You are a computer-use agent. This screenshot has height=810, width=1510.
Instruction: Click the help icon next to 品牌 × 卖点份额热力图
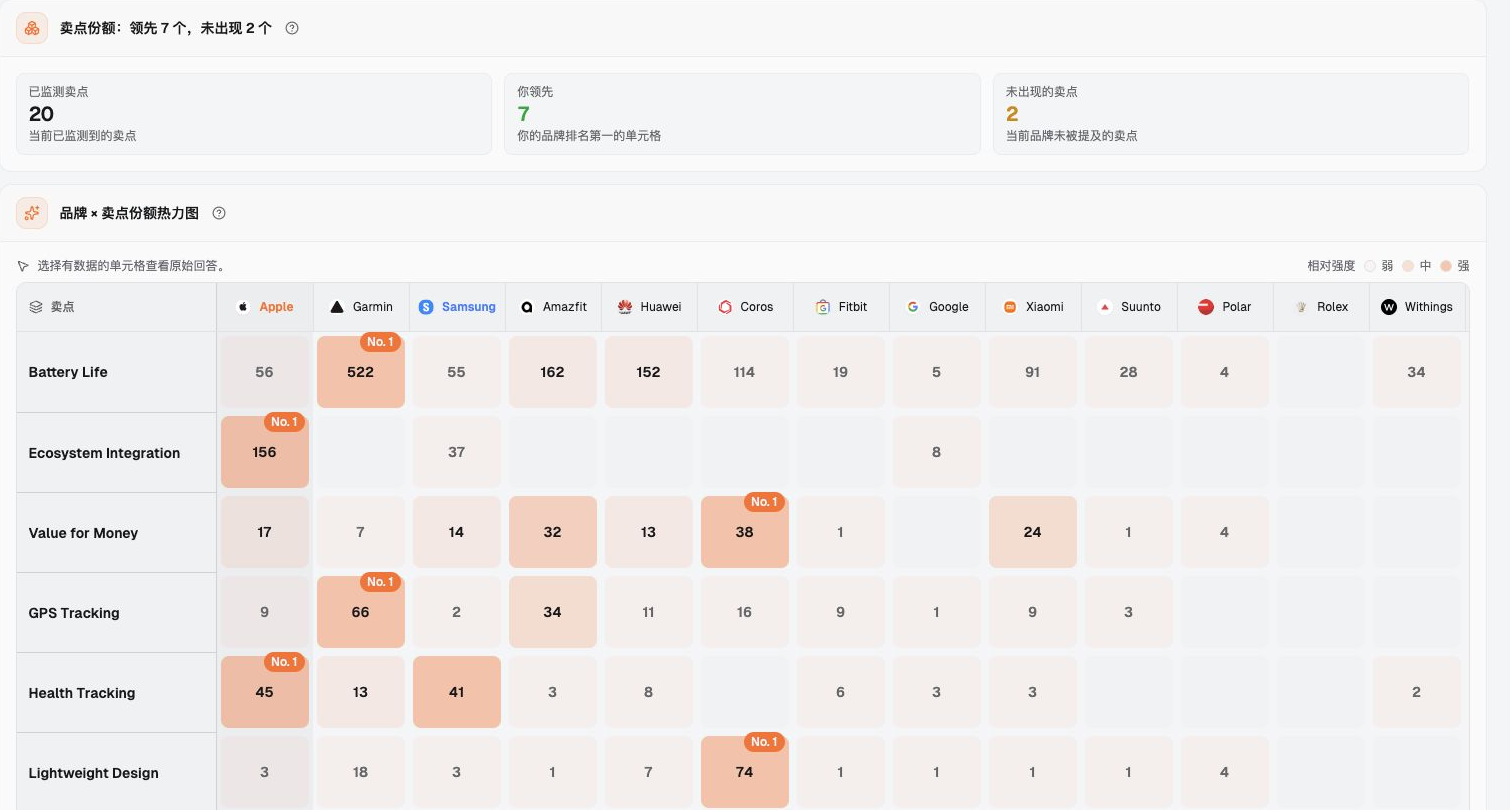[219, 213]
